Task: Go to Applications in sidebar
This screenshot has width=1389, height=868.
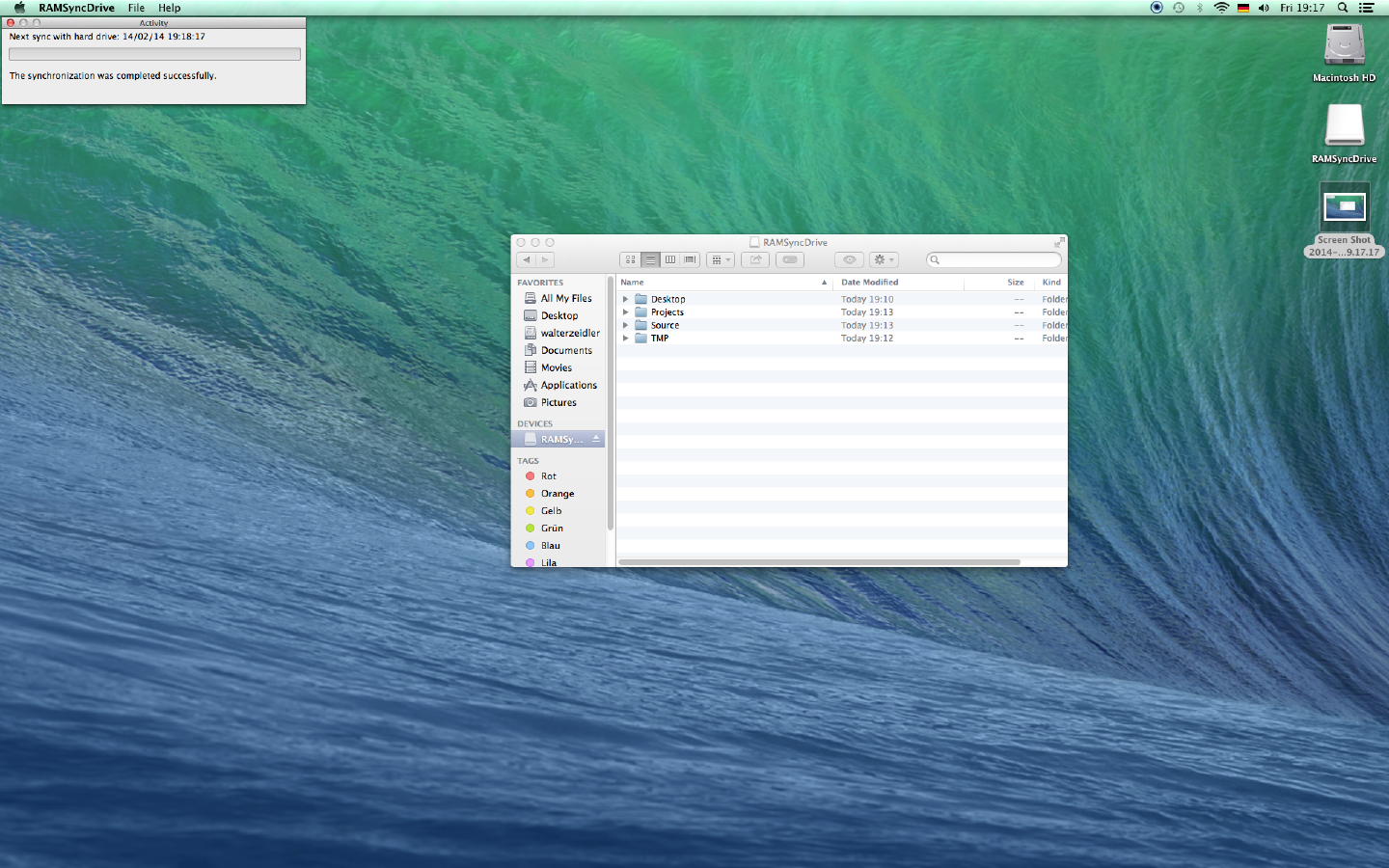Action: click(568, 385)
